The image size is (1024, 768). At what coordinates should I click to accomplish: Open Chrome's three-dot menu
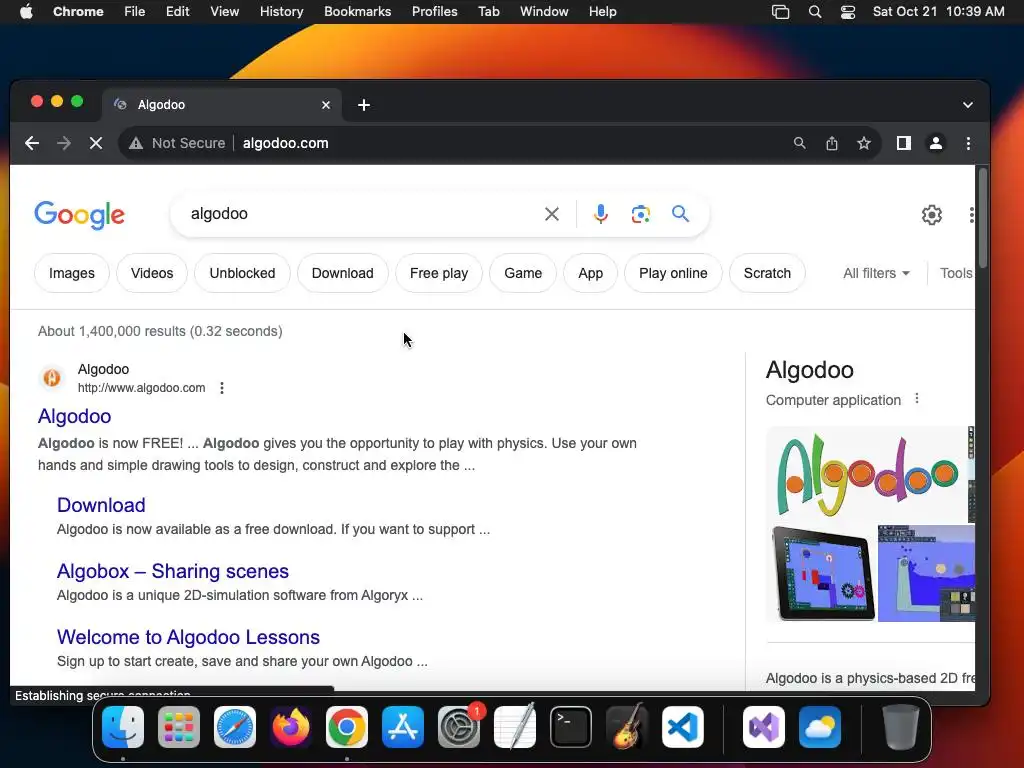(x=968, y=143)
